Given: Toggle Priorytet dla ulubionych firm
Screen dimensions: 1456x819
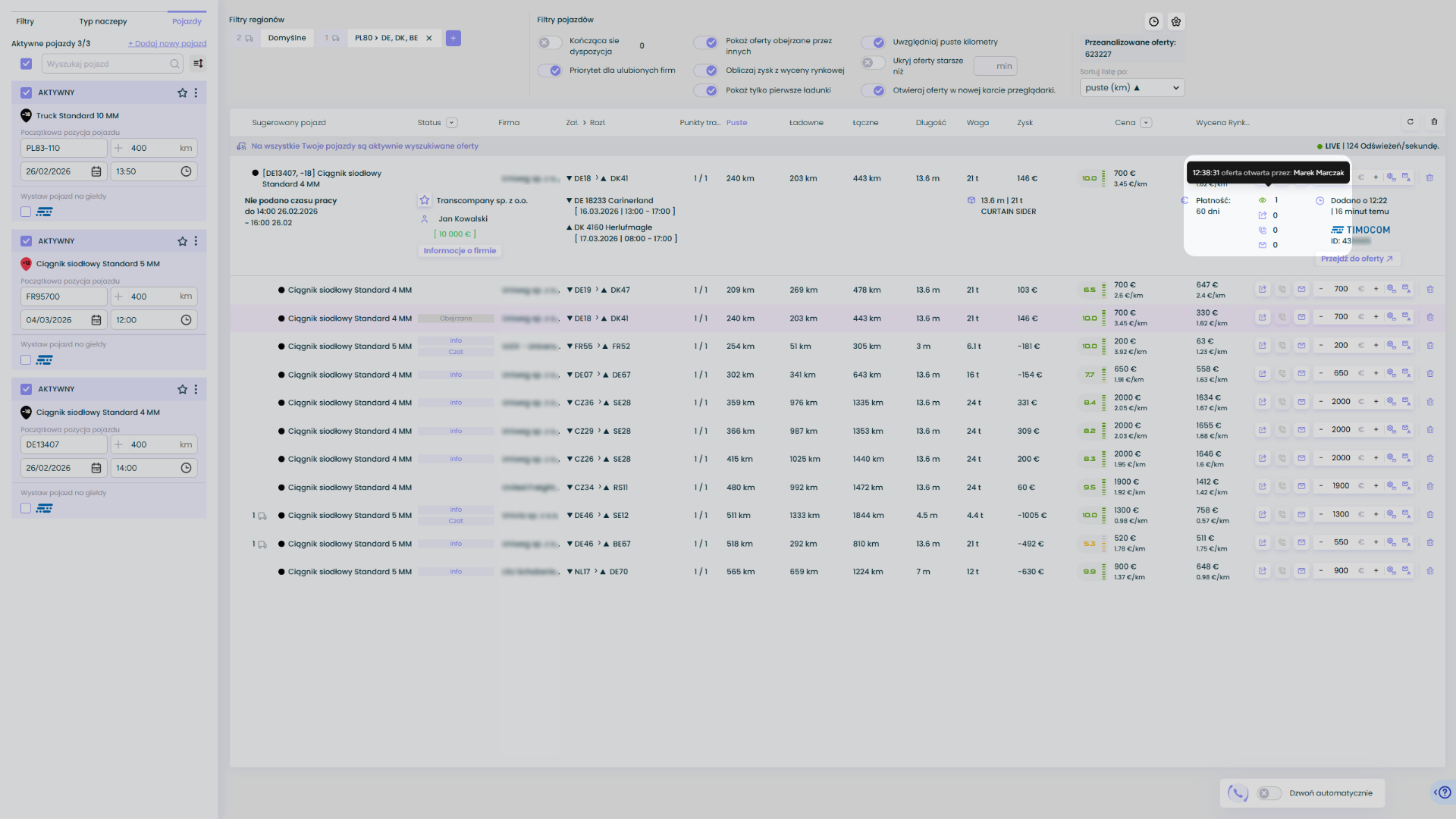Looking at the screenshot, I should (x=550, y=71).
